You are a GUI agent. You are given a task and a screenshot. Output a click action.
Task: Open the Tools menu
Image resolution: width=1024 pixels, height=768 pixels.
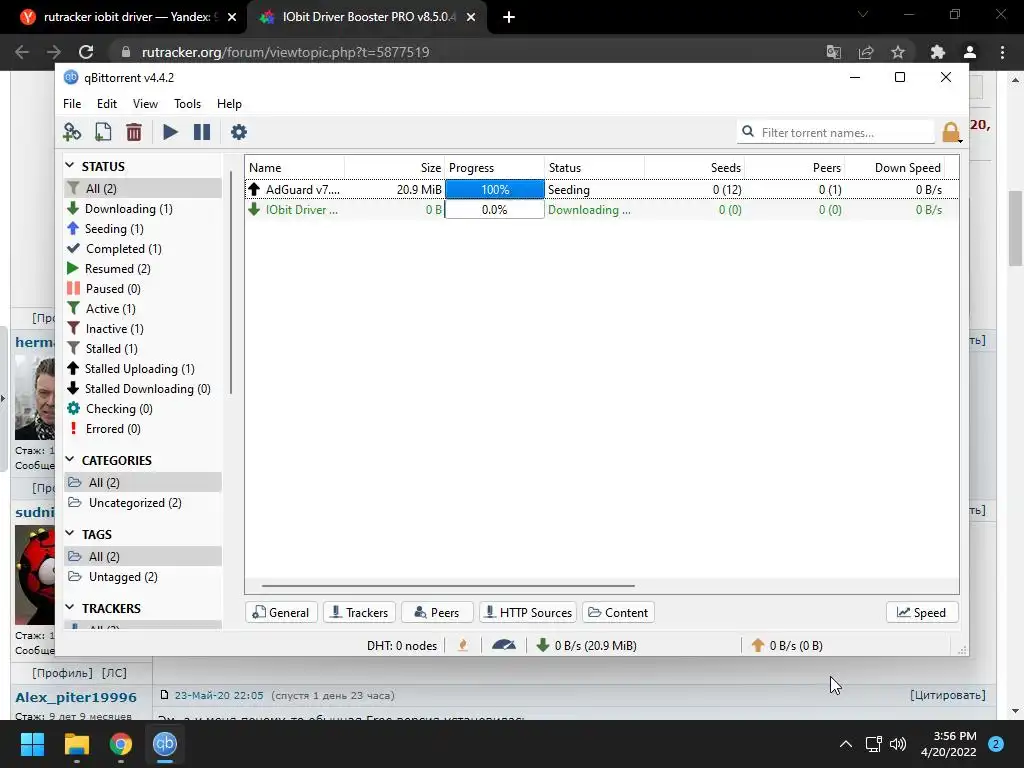(187, 104)
